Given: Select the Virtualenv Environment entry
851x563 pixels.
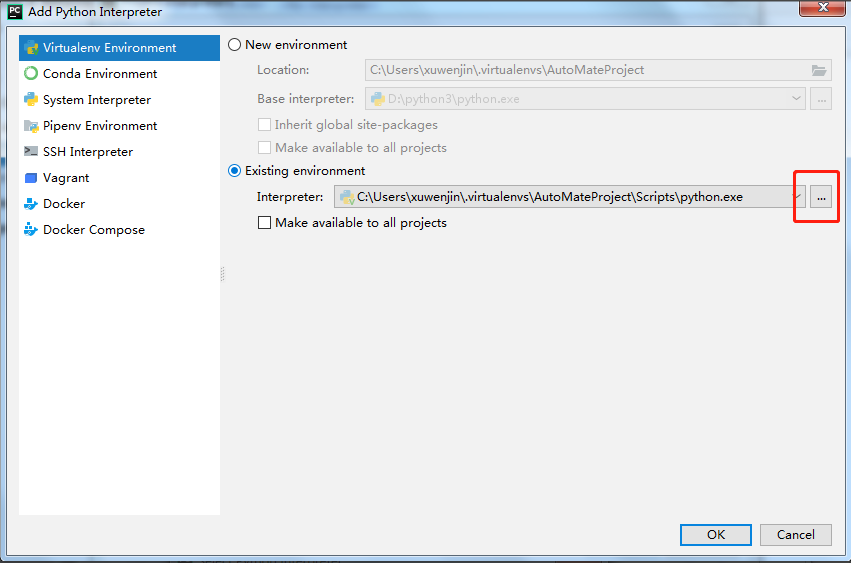Looking at the screenshot, I should 119,48.
